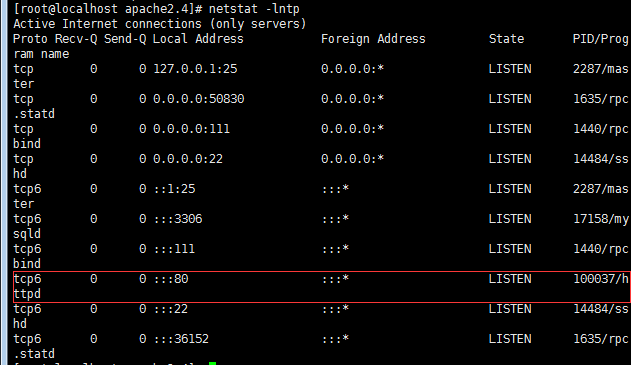The width and height of the screenshot is (631, 365).
Task: Click the wrapped '.statd' under the :::36152 row
Action: [x=34, y=354]
